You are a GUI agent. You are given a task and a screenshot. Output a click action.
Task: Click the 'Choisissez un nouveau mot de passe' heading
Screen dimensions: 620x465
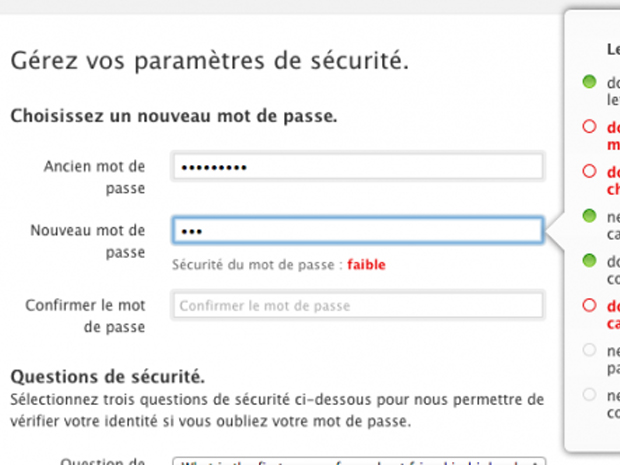pyautogui.click(x=173, y=116)
